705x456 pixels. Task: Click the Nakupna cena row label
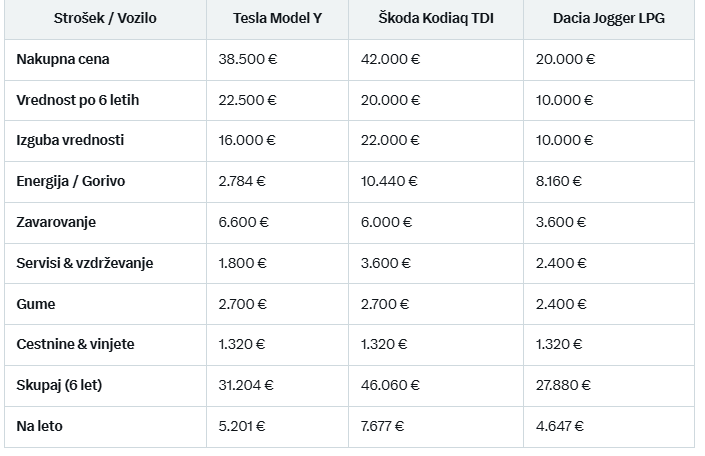coord(63,59)
